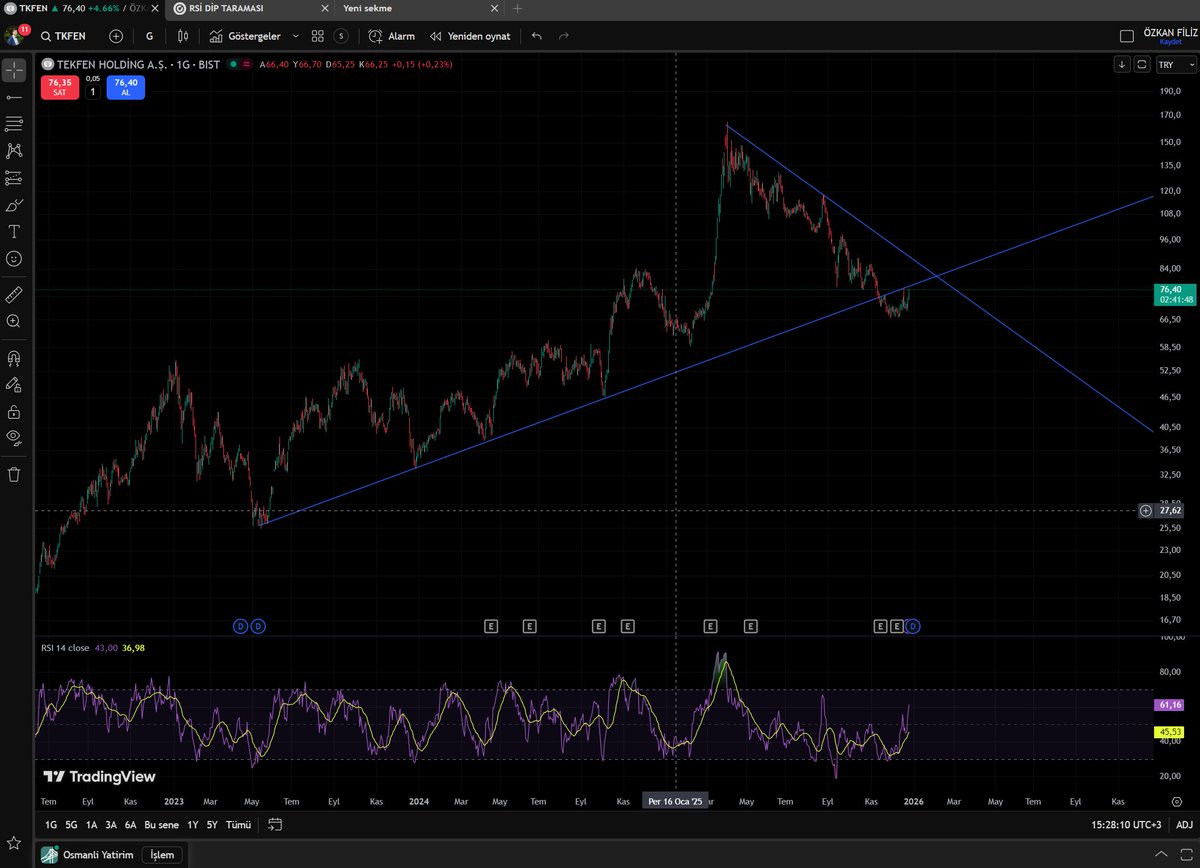The image size is (1200, 868).
Task: Open a new browser tab with plus
Action: [517, 8]
